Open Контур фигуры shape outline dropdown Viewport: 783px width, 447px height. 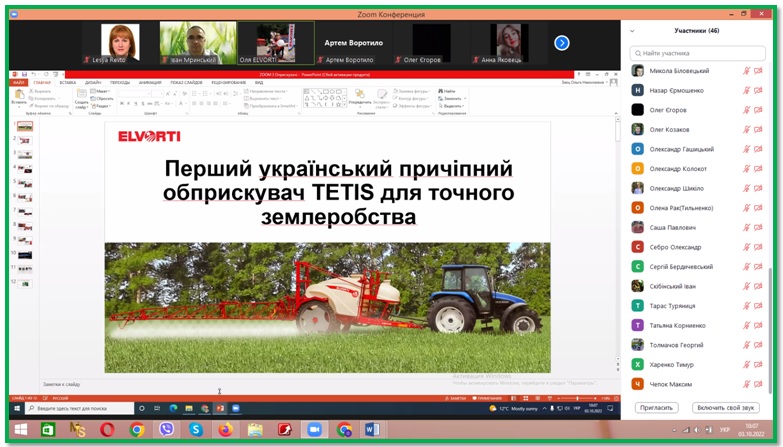tap(410, 98)
